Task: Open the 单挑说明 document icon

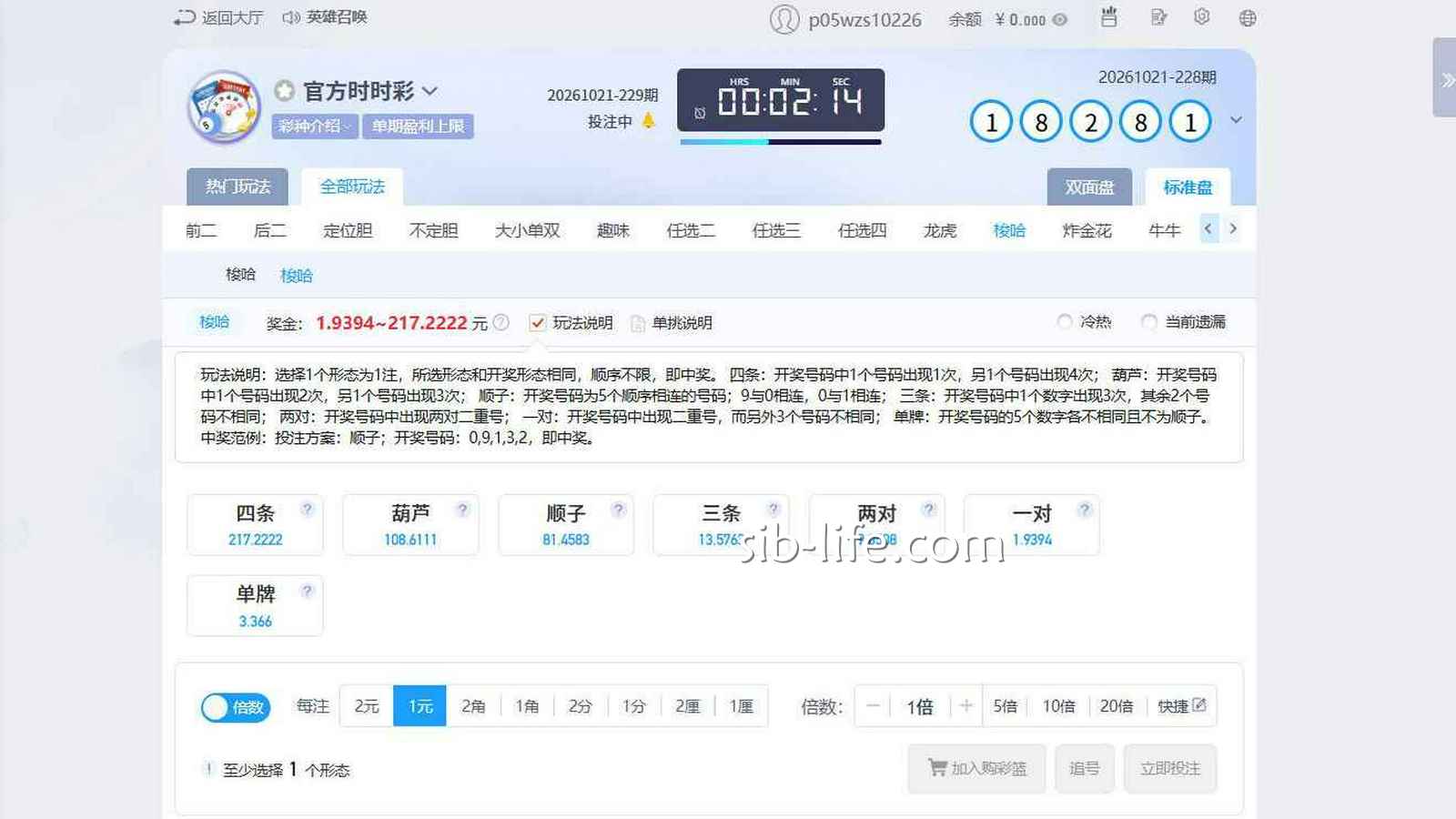Action: coord(638,323)
